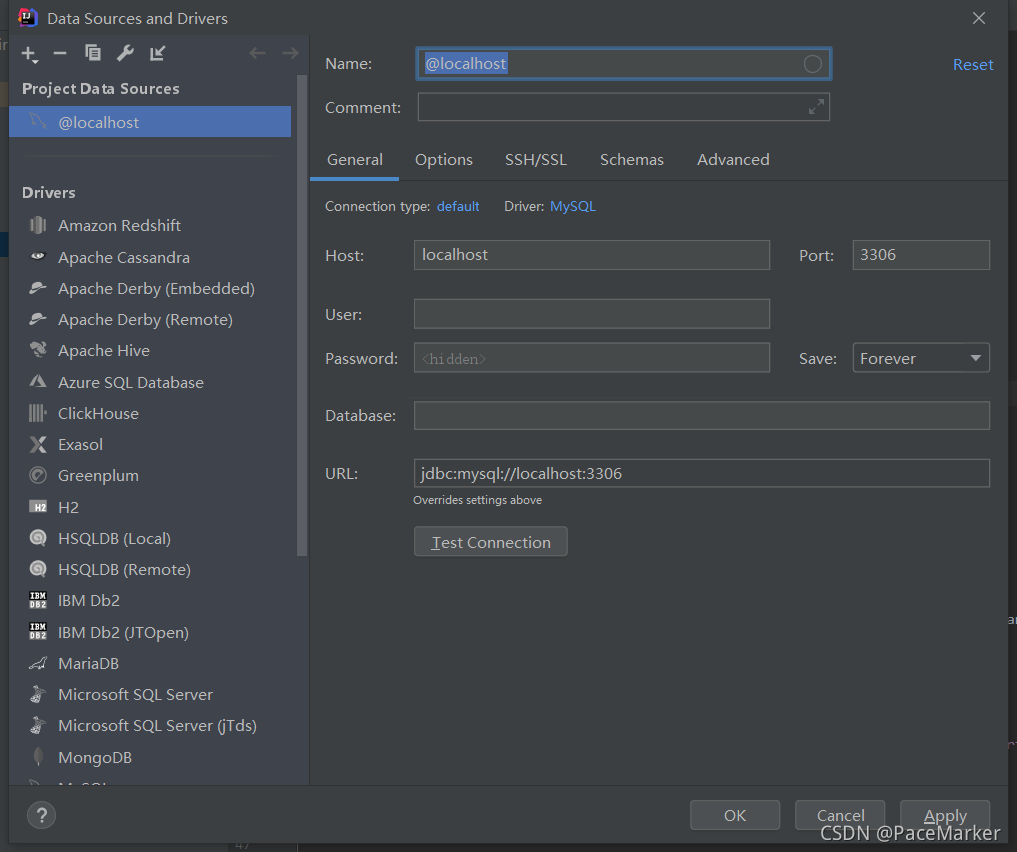Click the MongoDB leaf icon
The height and width of the screenshot is (852, 1017).
(38, 757)
